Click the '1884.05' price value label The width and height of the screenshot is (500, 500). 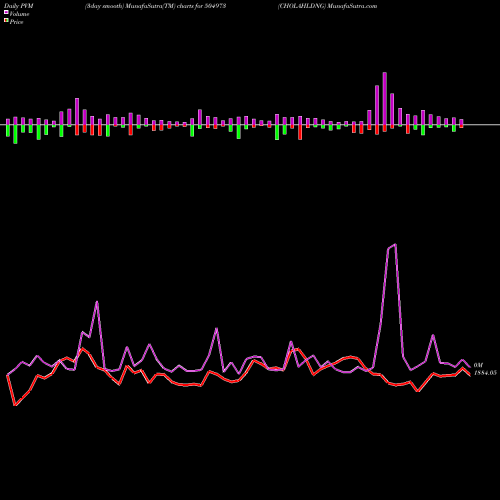[x=485, y=373]
